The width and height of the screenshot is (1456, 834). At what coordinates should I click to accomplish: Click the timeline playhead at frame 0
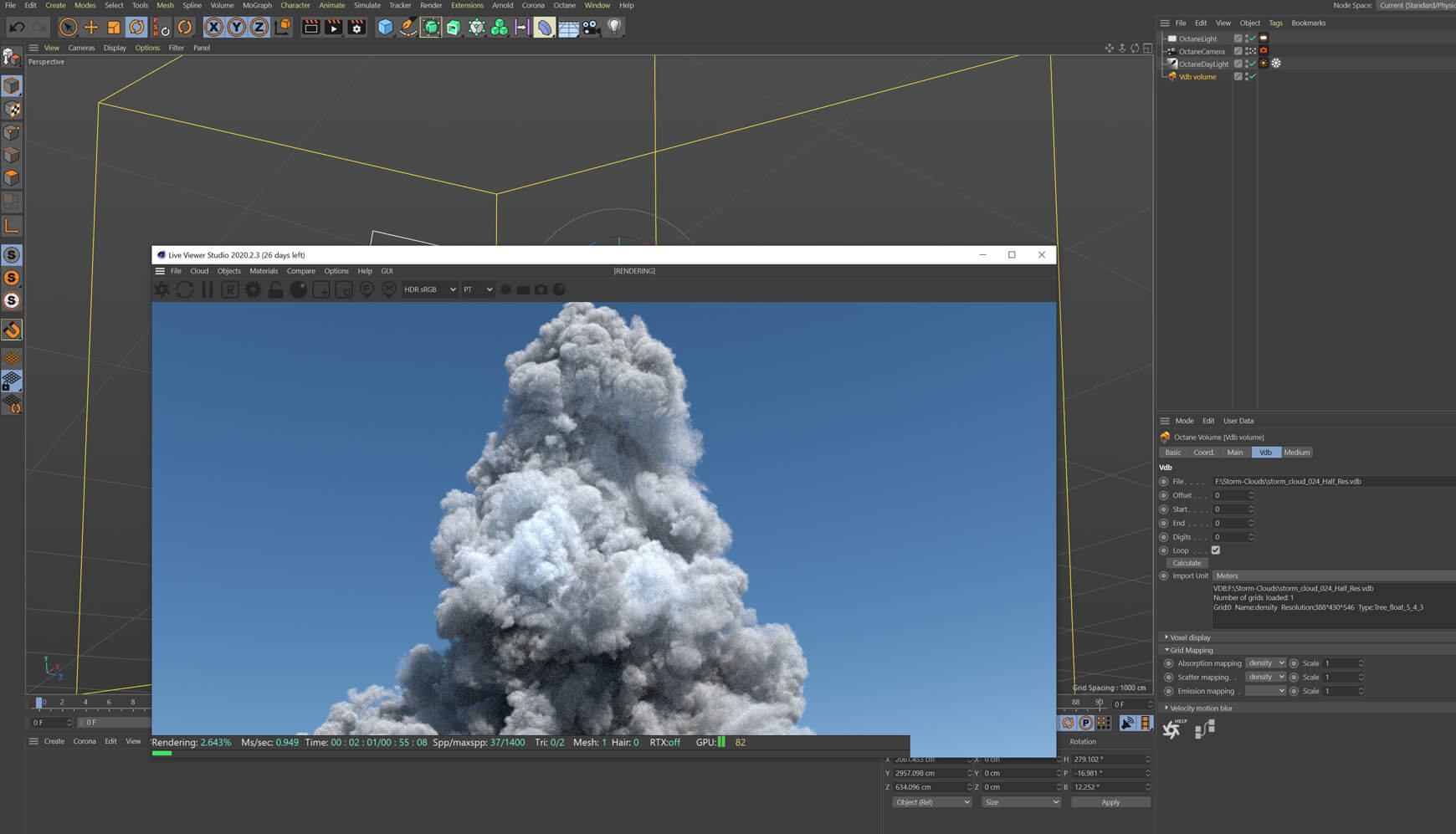38,703
